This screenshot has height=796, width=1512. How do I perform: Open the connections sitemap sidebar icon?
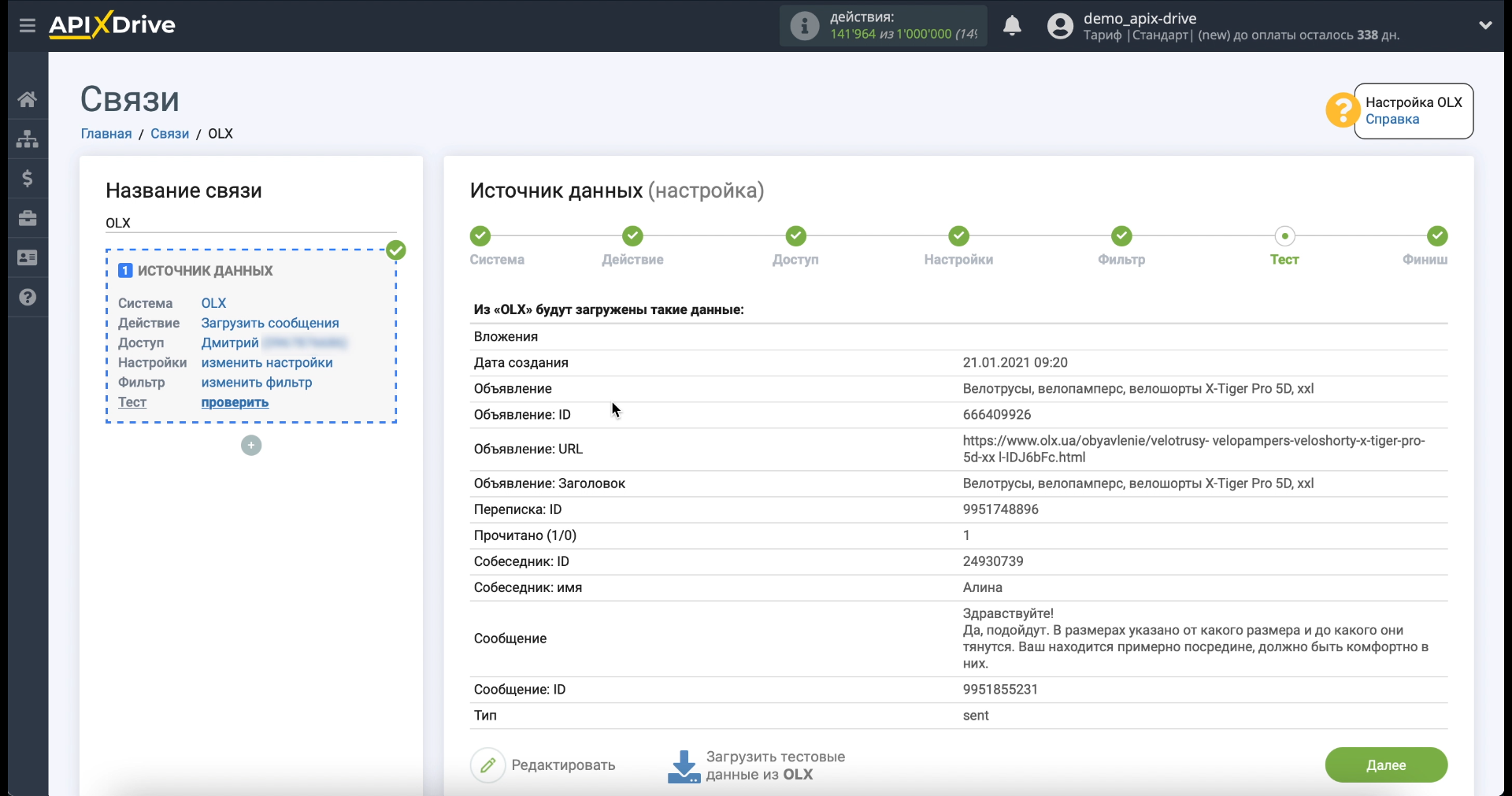point(28,139)
